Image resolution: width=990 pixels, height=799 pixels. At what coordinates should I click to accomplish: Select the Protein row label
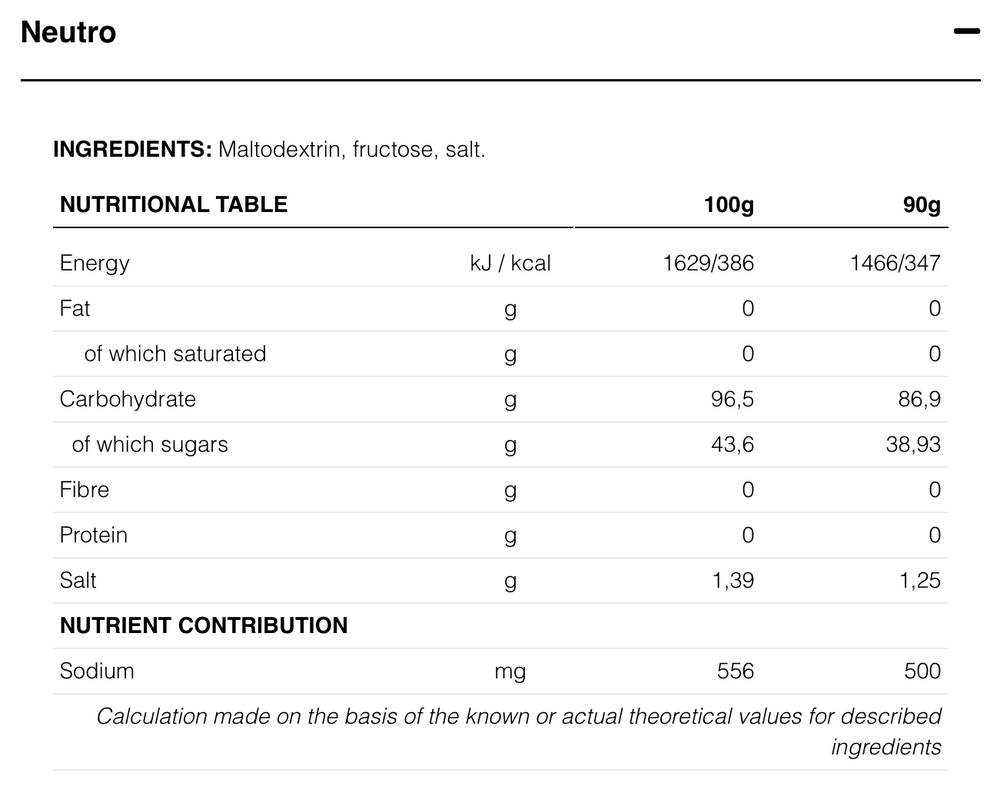(93, 535)
